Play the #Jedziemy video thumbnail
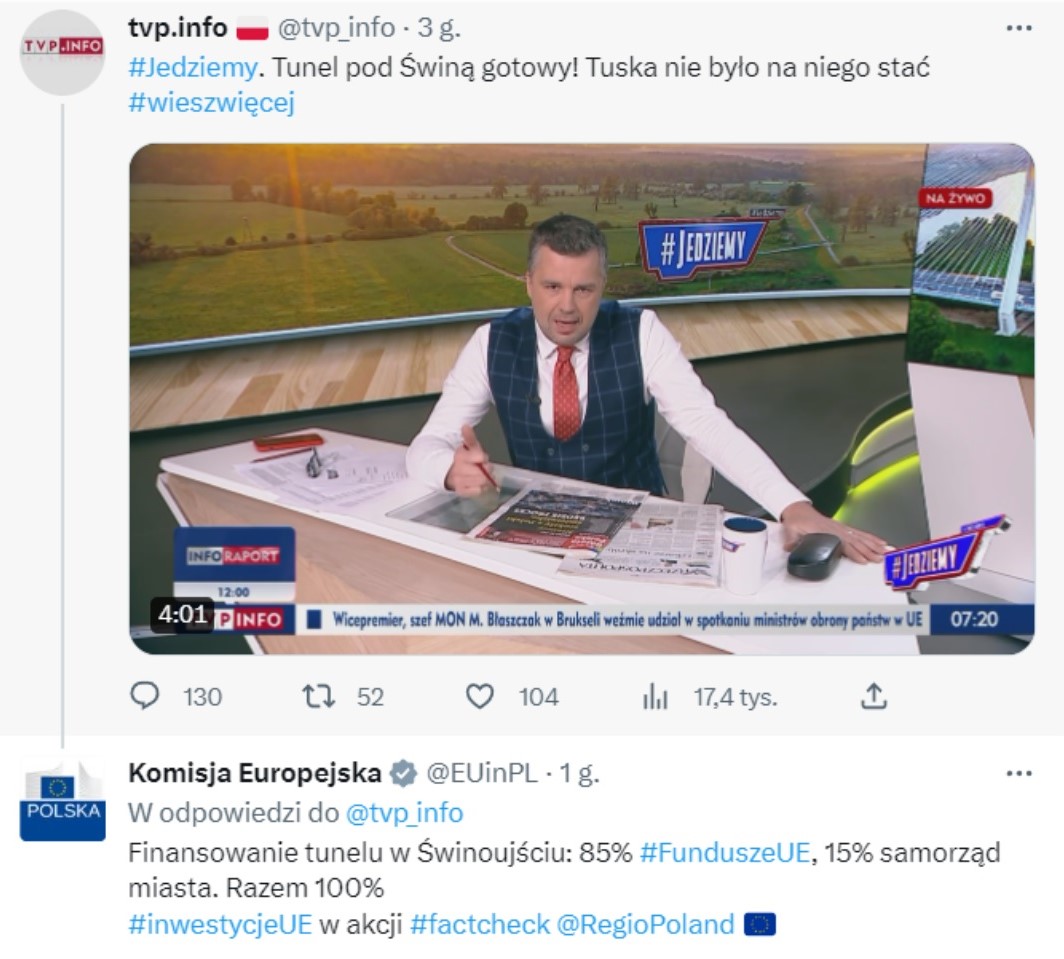The height and width of the screenshot is (959, 1064). [582, 399]
